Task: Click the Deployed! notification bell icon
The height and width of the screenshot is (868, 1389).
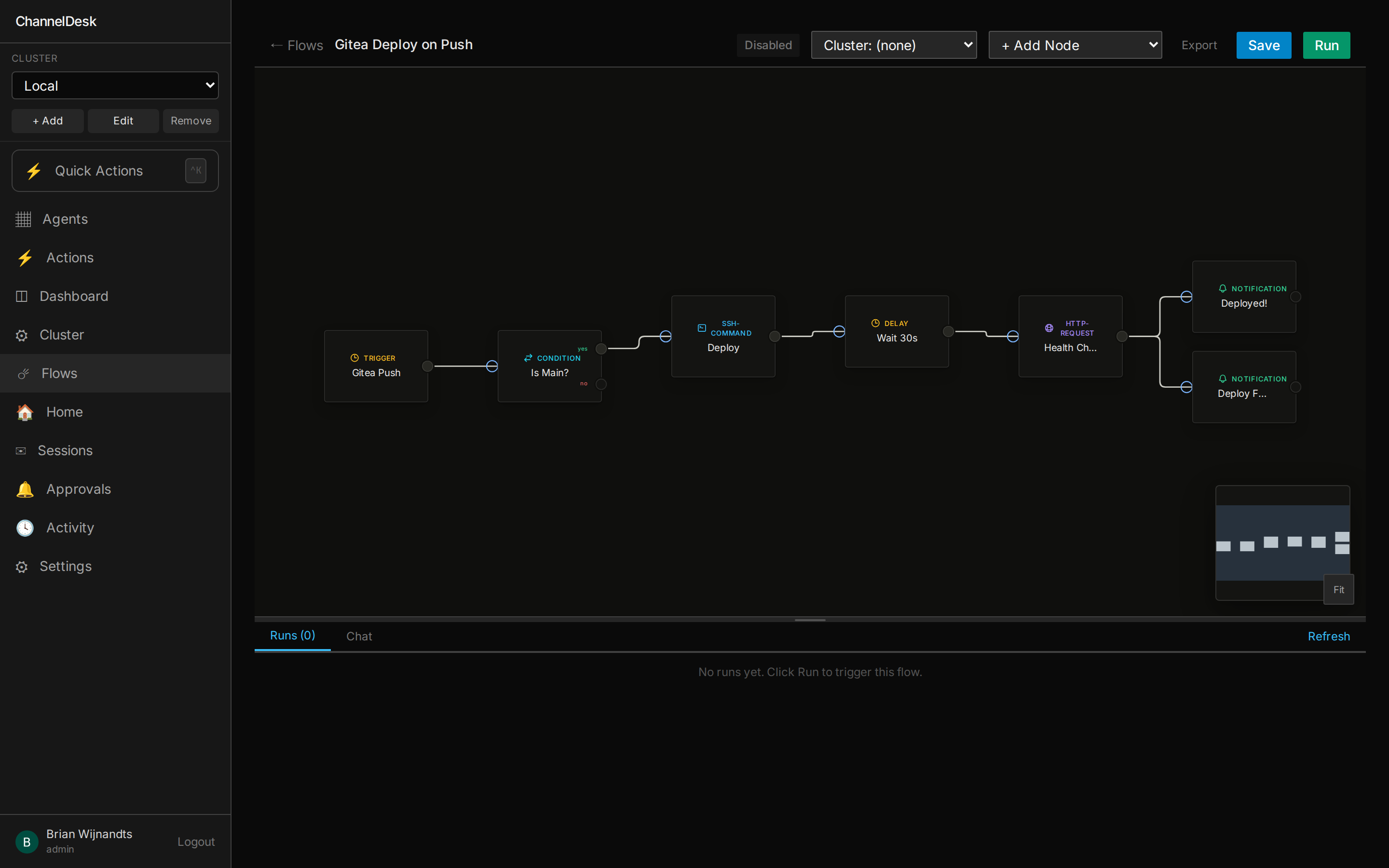Action: point(1223,288)
